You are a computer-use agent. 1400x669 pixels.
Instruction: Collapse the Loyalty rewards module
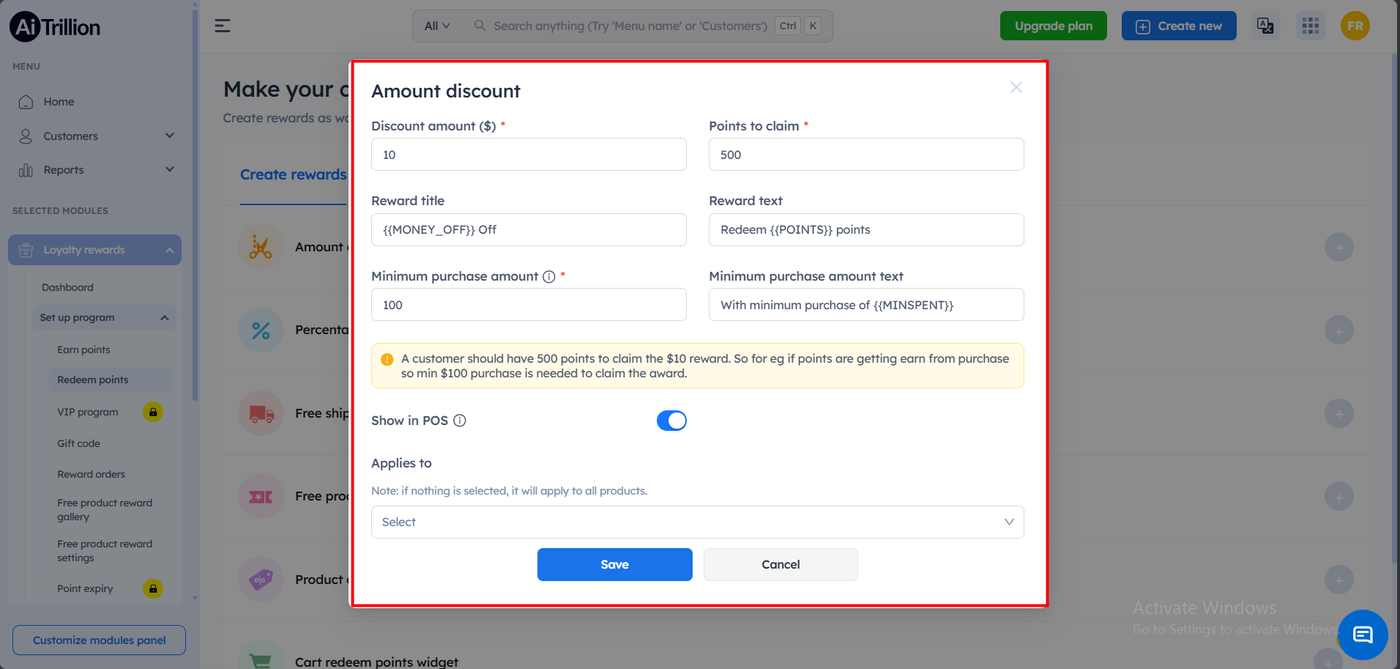point(95,250)
